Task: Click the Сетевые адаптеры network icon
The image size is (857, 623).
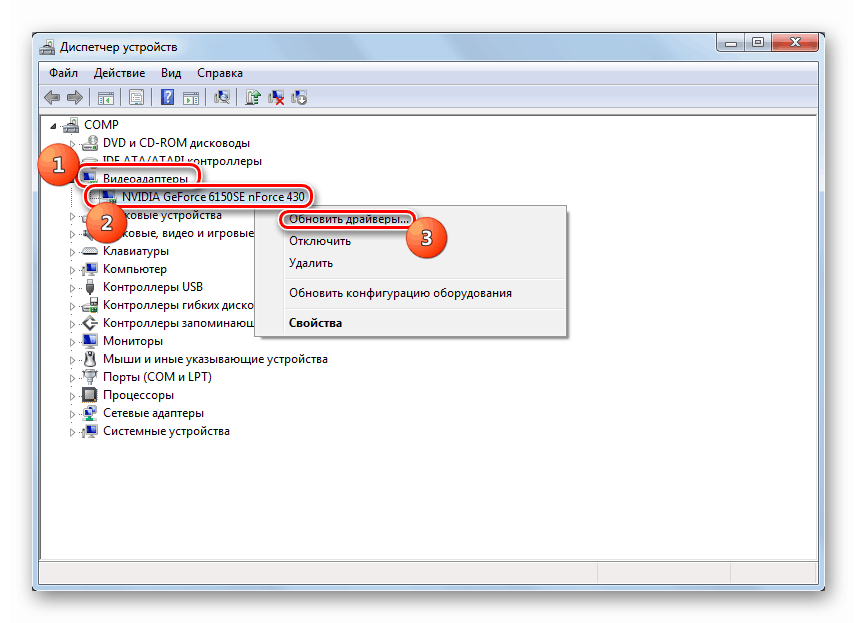Action: tap(90, 413)
